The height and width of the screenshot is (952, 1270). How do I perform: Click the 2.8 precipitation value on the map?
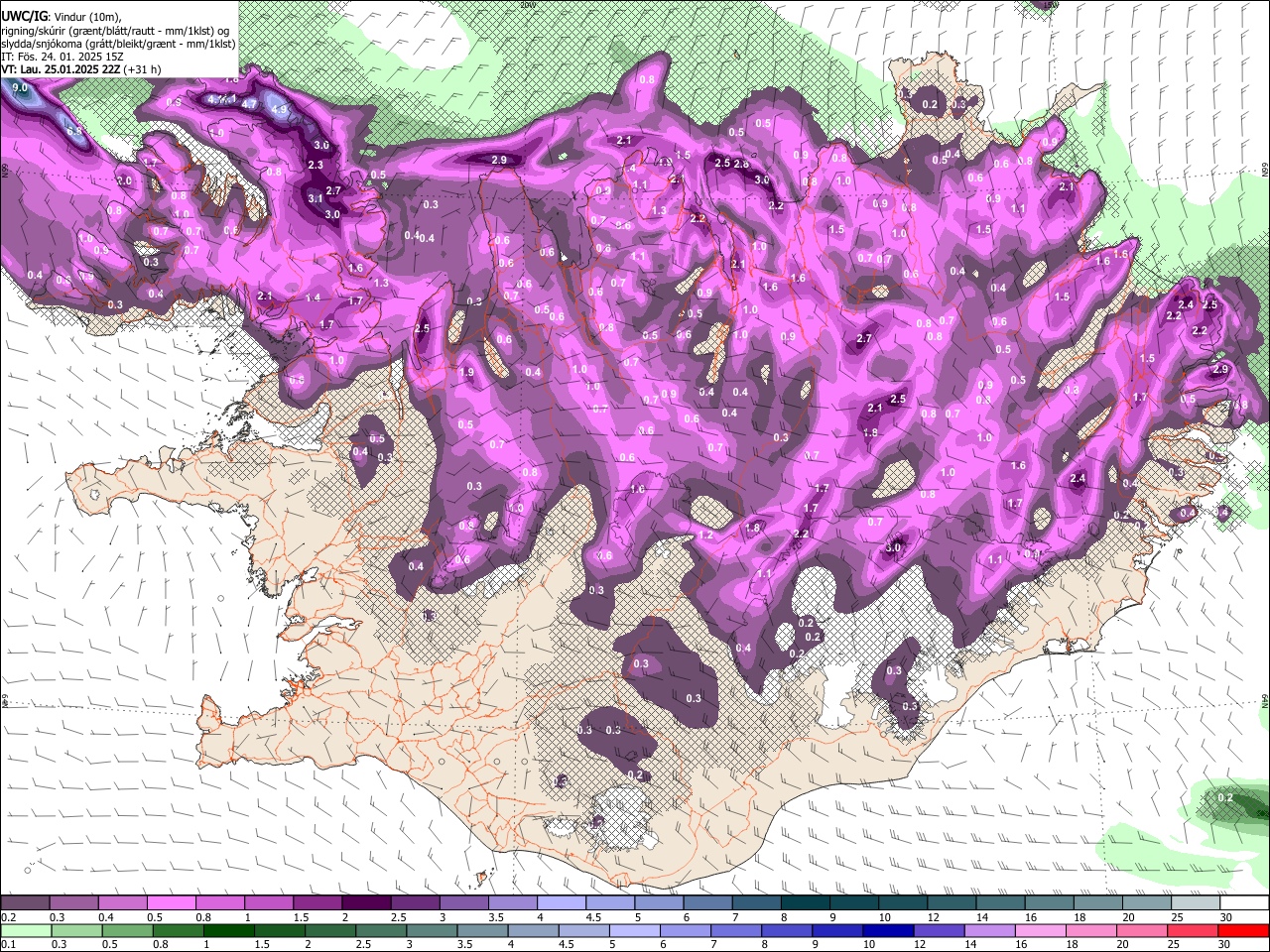[741, 164]
